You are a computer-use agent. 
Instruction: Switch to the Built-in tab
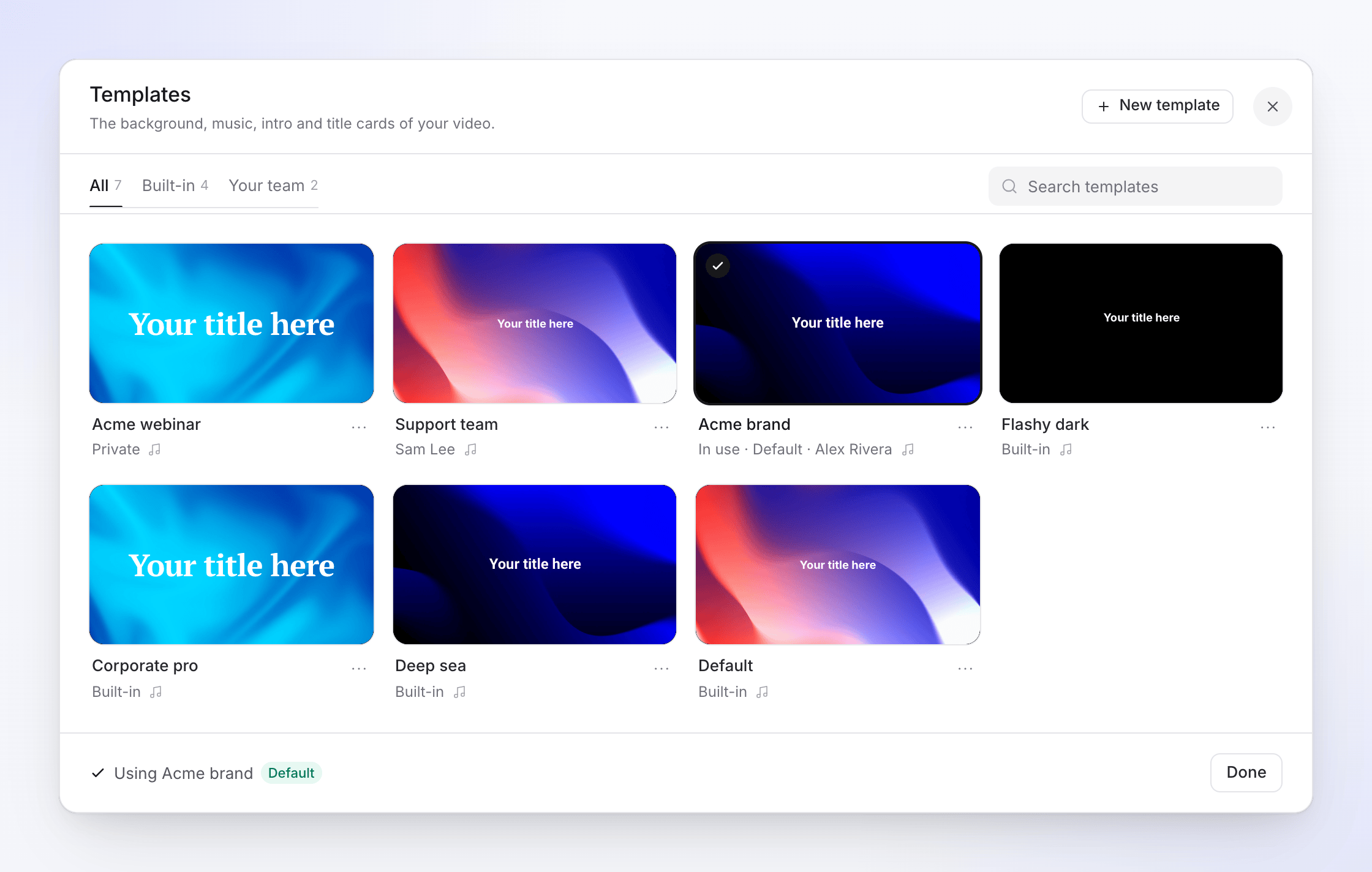click(175, 186)
